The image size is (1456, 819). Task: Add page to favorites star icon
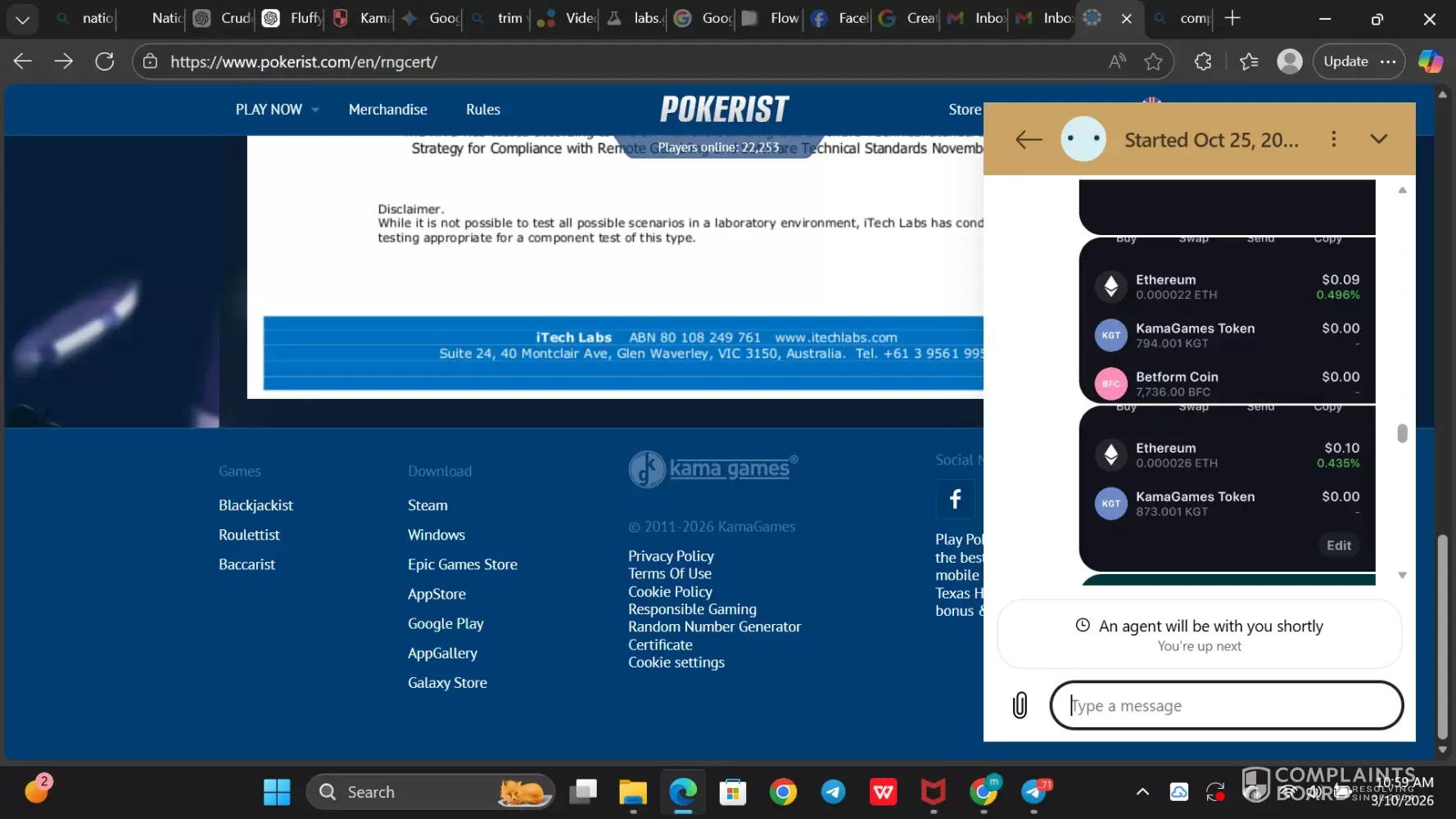click(x=1153, y=61)
